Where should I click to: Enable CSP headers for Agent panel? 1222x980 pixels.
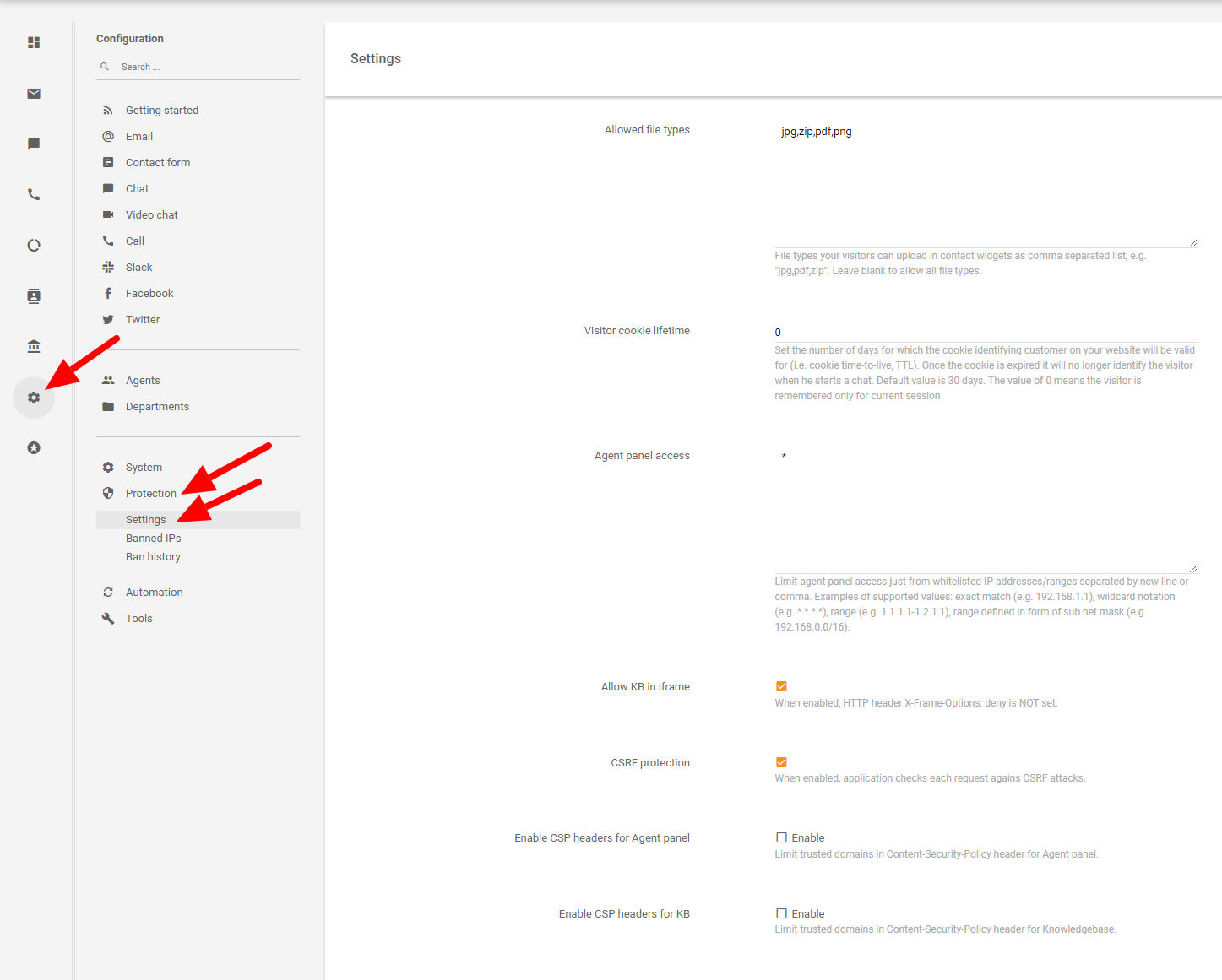pyautogui.click(x=781, y=837)
